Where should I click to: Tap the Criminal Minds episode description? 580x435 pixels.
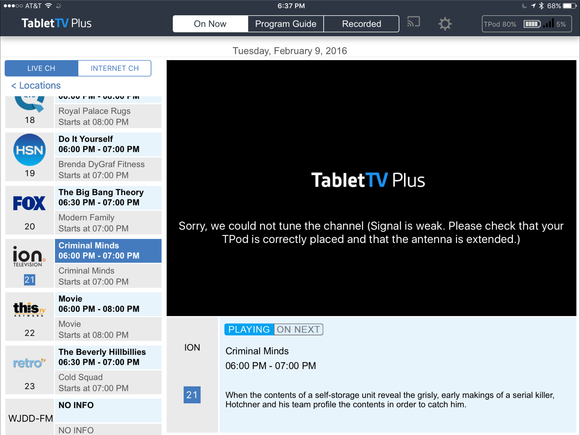(x=390, y=399)
